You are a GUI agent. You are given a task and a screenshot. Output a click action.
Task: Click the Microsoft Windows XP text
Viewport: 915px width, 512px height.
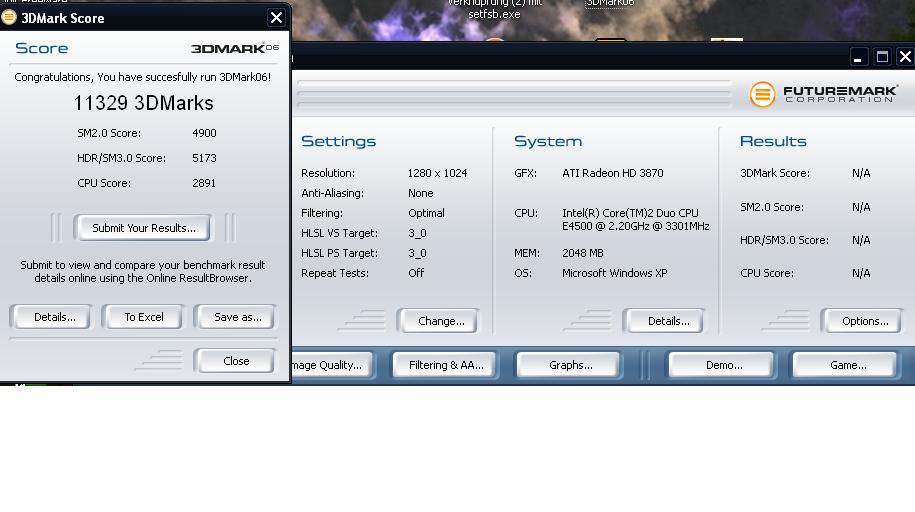click(614, 273)
